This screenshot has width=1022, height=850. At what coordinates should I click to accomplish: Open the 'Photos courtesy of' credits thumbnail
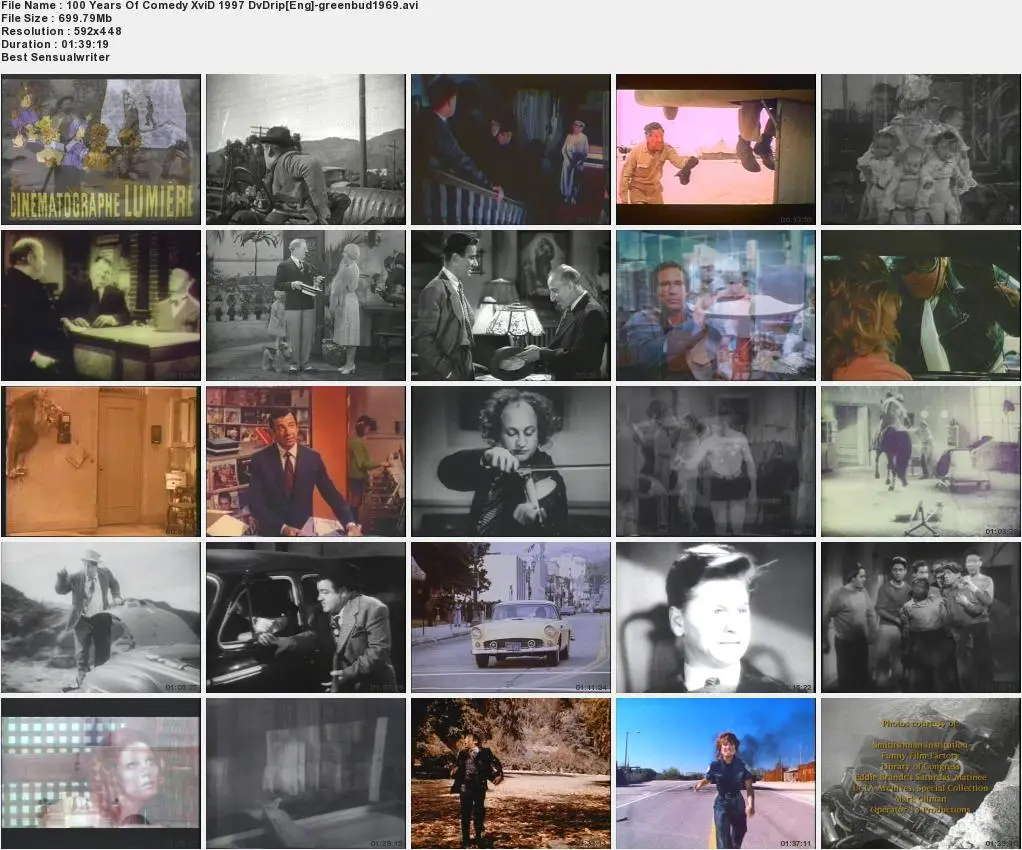click(x=920, y=774)
